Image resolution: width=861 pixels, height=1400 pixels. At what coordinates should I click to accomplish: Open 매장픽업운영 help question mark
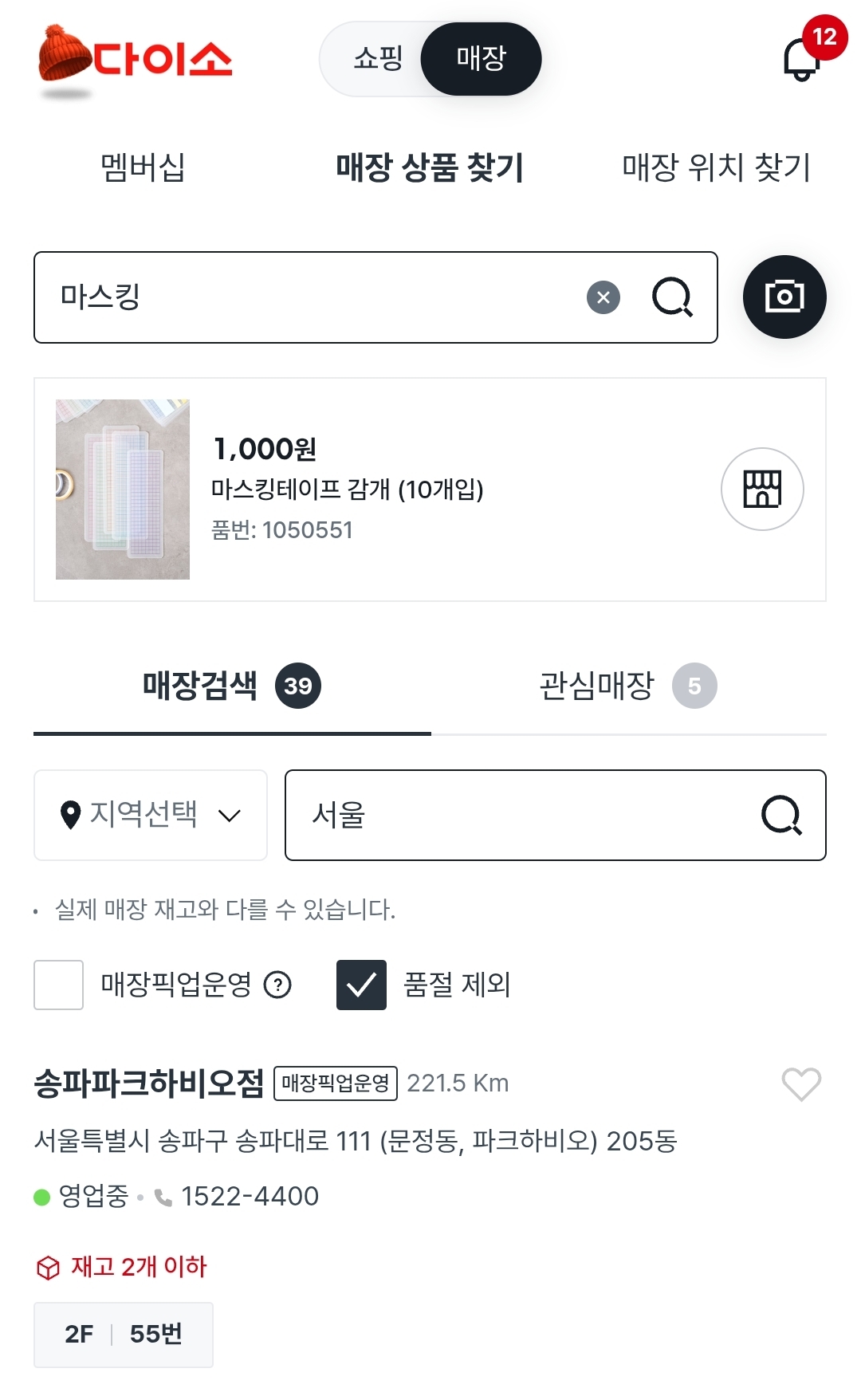[x=277, y=985]
